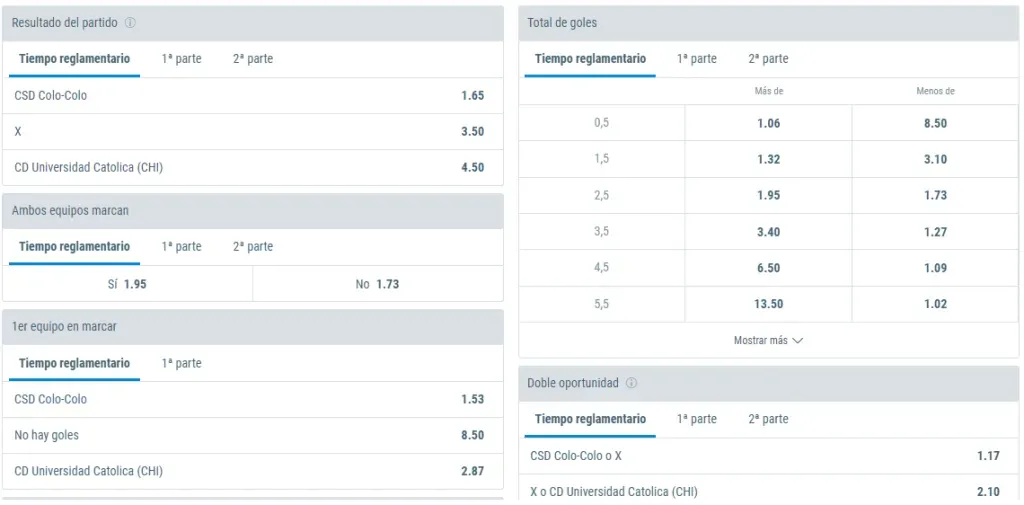Image resolution: width=1024 pixels, height=505 pixels.
Task: Open 2ª parte tab under Total de goles
Action: [x=768, y=59]
